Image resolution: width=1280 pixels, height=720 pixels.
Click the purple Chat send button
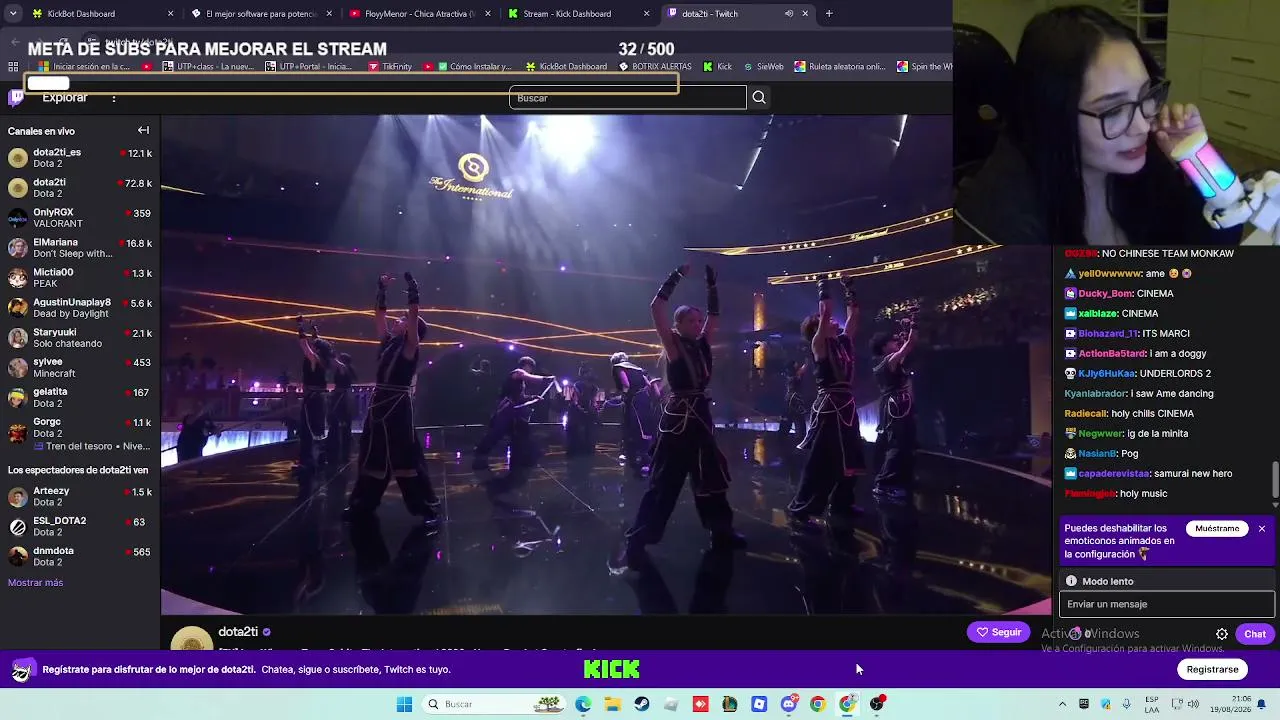pyautogui.click(x=1255, y=634)
